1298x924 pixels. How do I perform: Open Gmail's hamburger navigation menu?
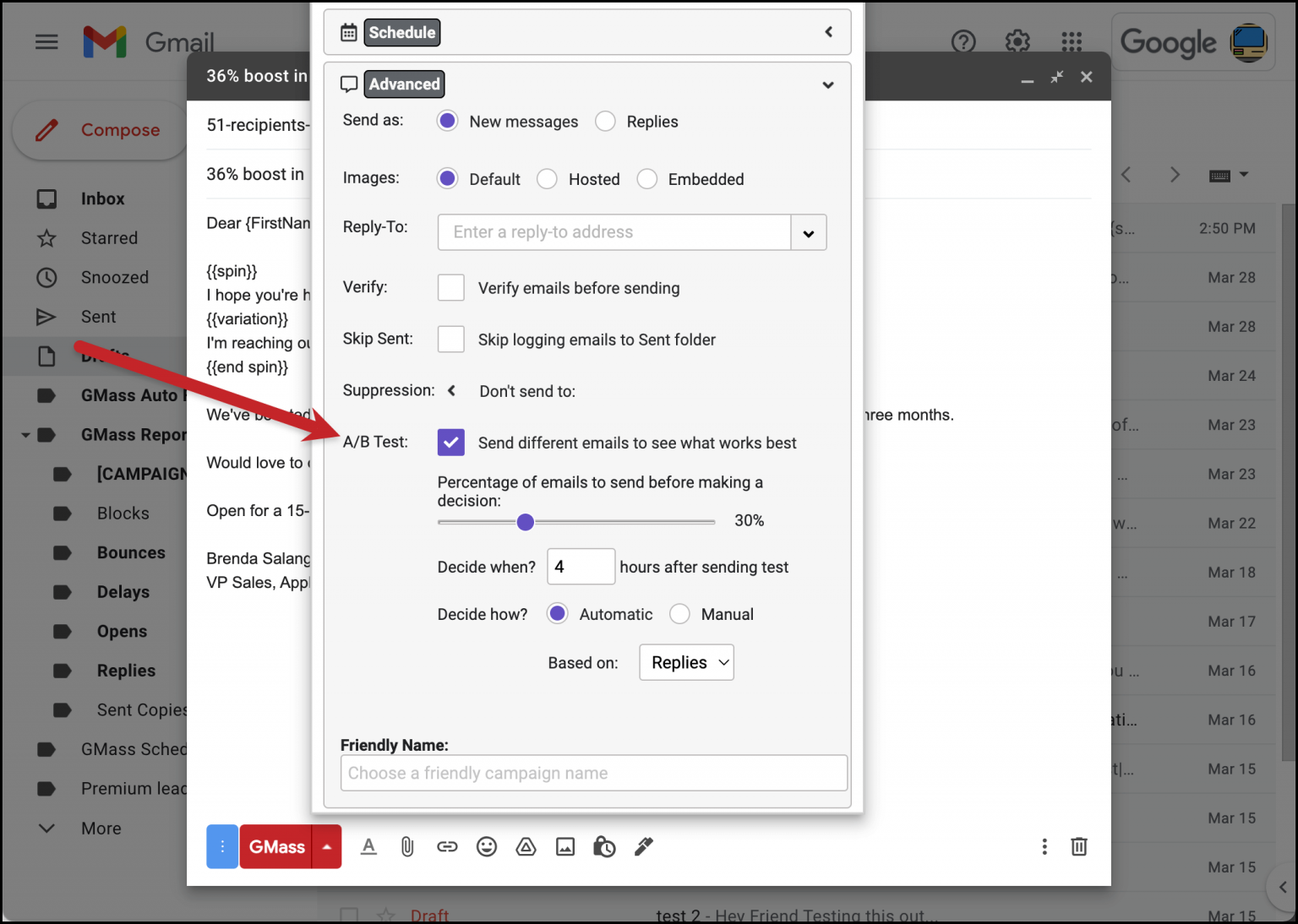[x=46, y=41]
